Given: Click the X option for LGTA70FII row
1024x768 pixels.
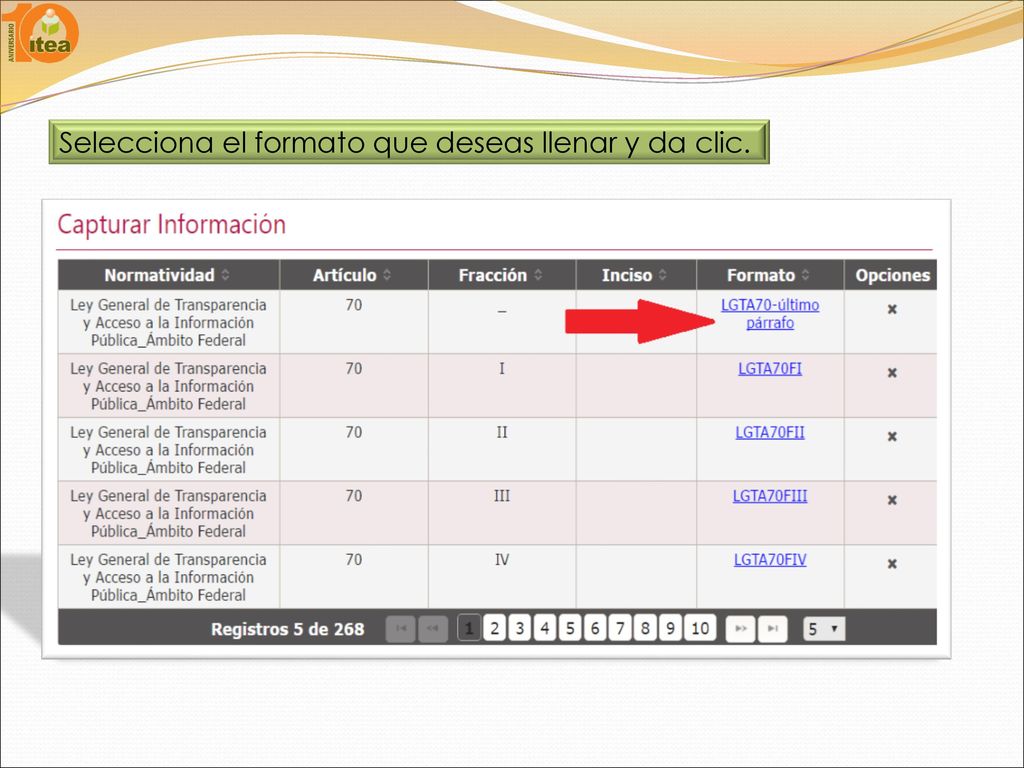Looking at the screenshot, I should (x=892, y=436).
